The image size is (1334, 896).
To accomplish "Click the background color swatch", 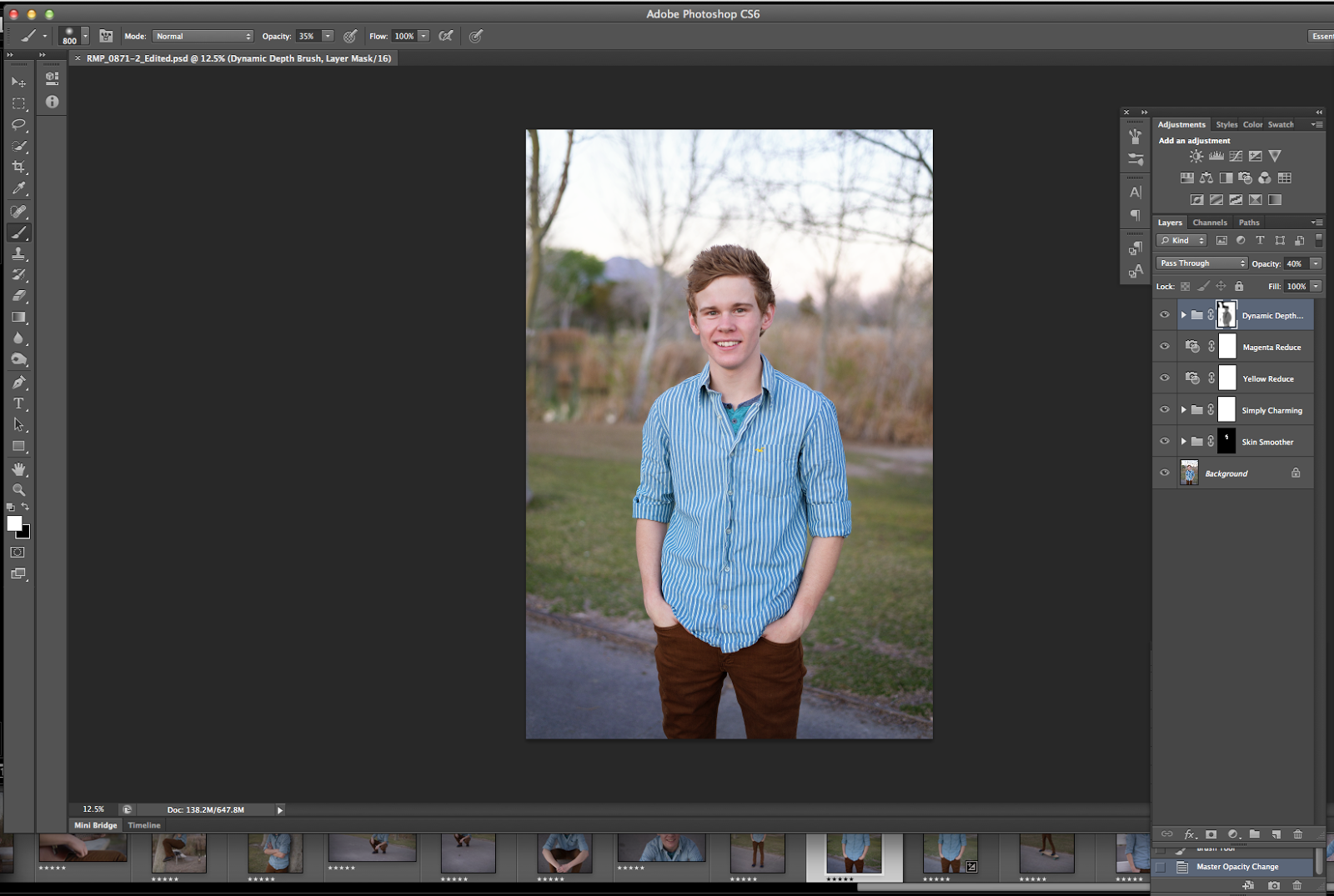I will click(x=25, y=533).
